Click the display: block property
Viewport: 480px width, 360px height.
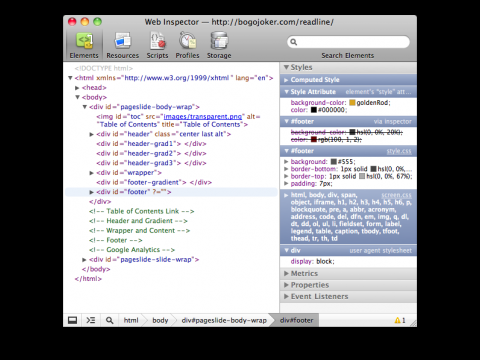312,261
